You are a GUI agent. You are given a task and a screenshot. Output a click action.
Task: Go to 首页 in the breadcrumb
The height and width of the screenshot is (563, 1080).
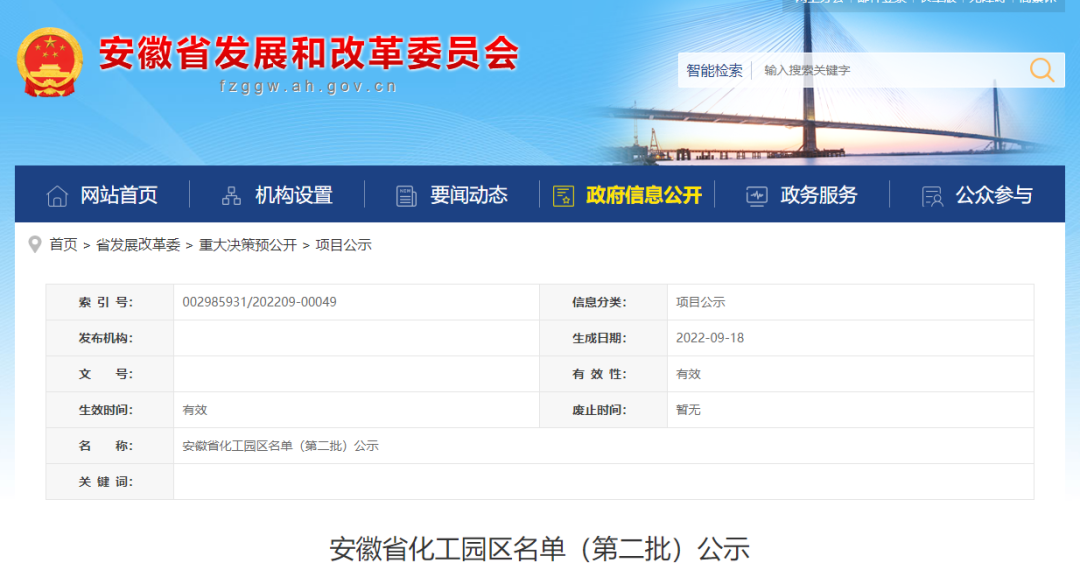(x=63, y=245)
